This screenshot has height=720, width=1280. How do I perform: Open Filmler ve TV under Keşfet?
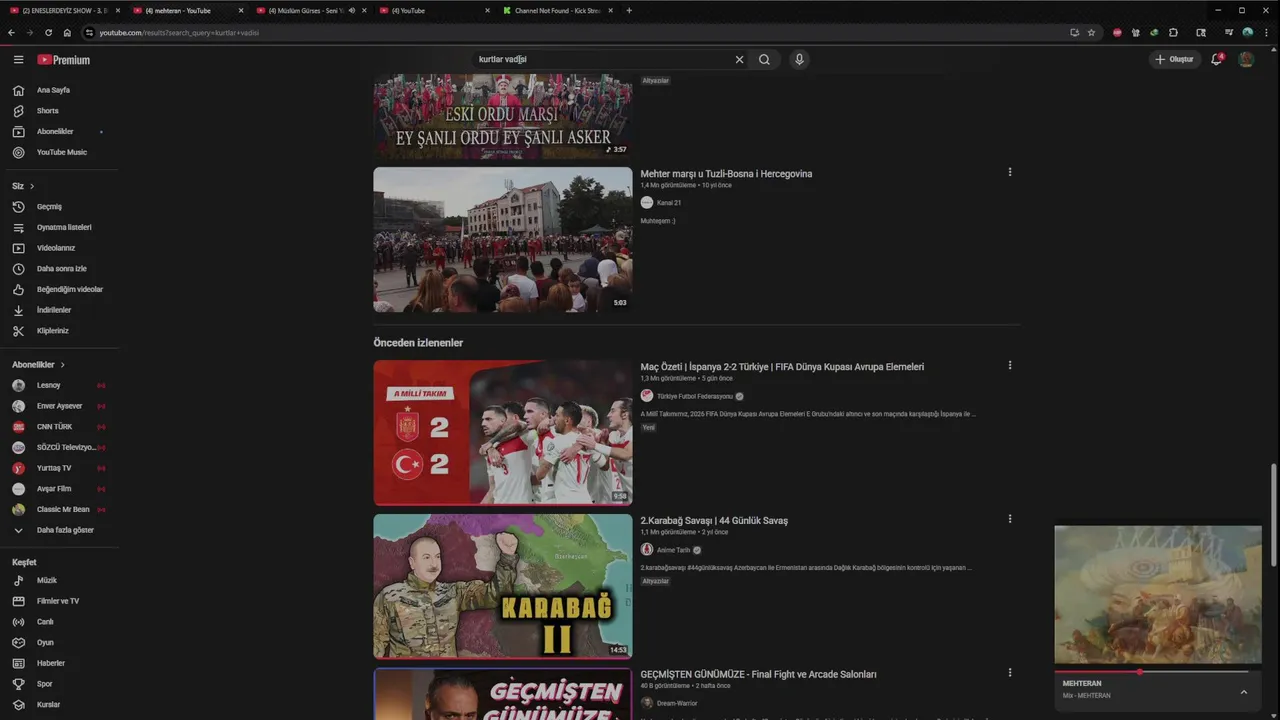[x=59, y=601]
